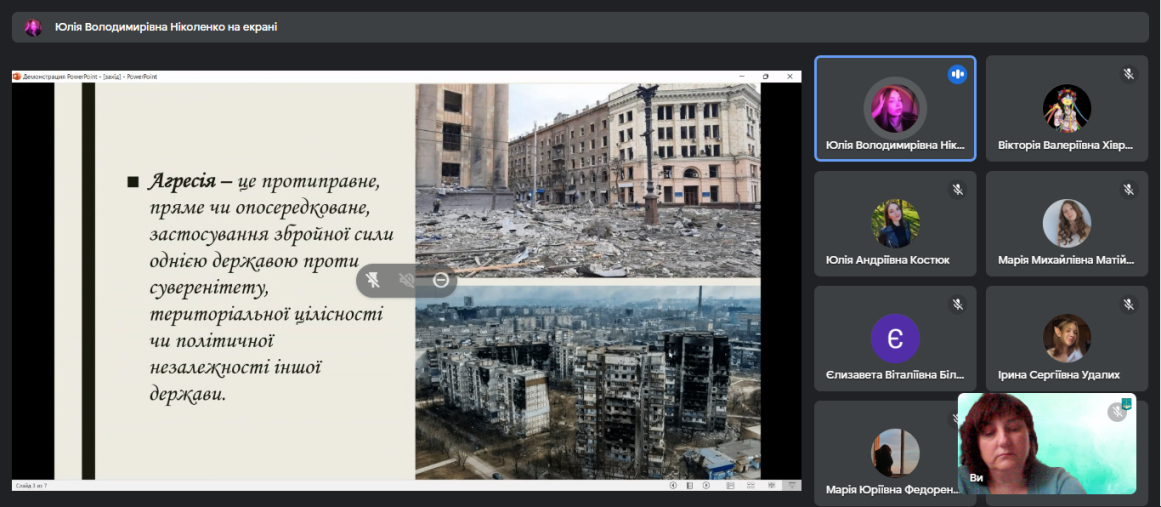Viewport: 1161px width, 507px height.
Task: Switch to Slide Sorter view icon
Action: 751,485
